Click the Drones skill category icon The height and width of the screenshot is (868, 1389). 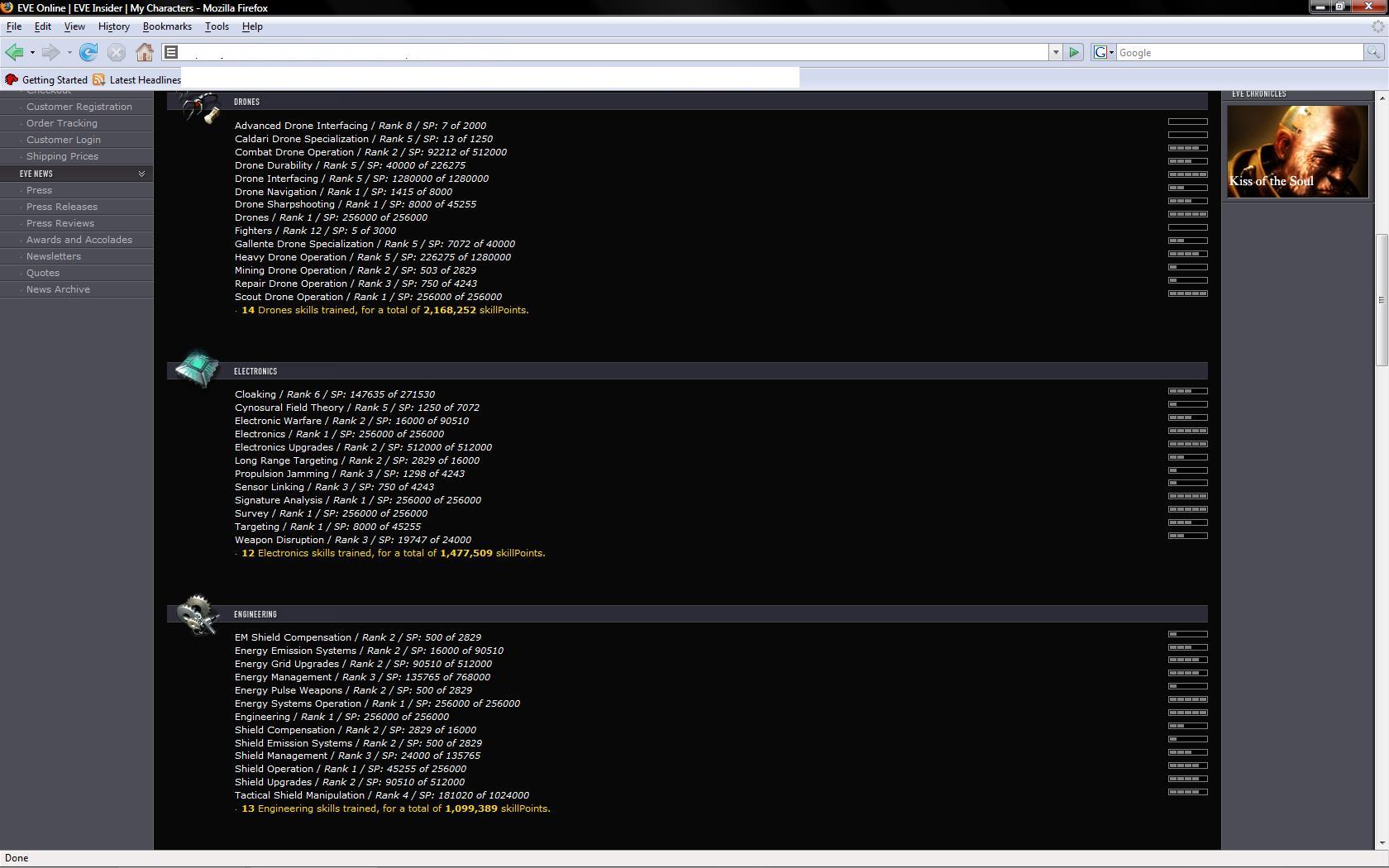coord(198,106)
